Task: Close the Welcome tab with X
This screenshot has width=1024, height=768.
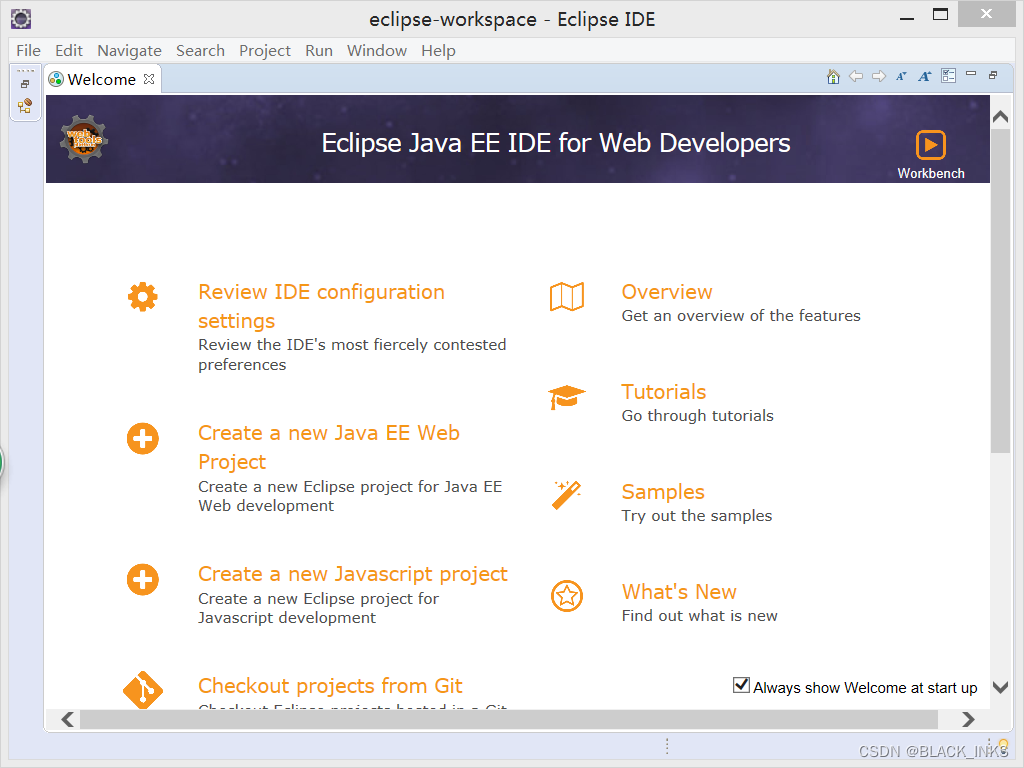Action: coord(149,79)
